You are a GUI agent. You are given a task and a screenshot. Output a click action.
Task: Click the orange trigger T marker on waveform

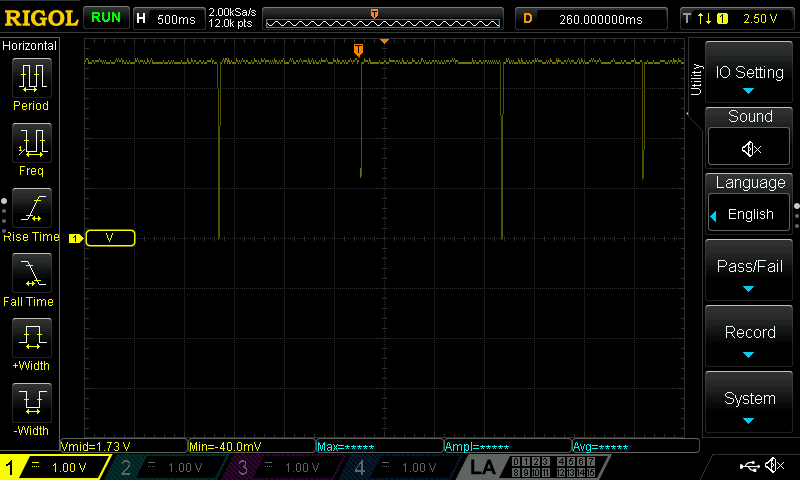click(x=358, y=49)
